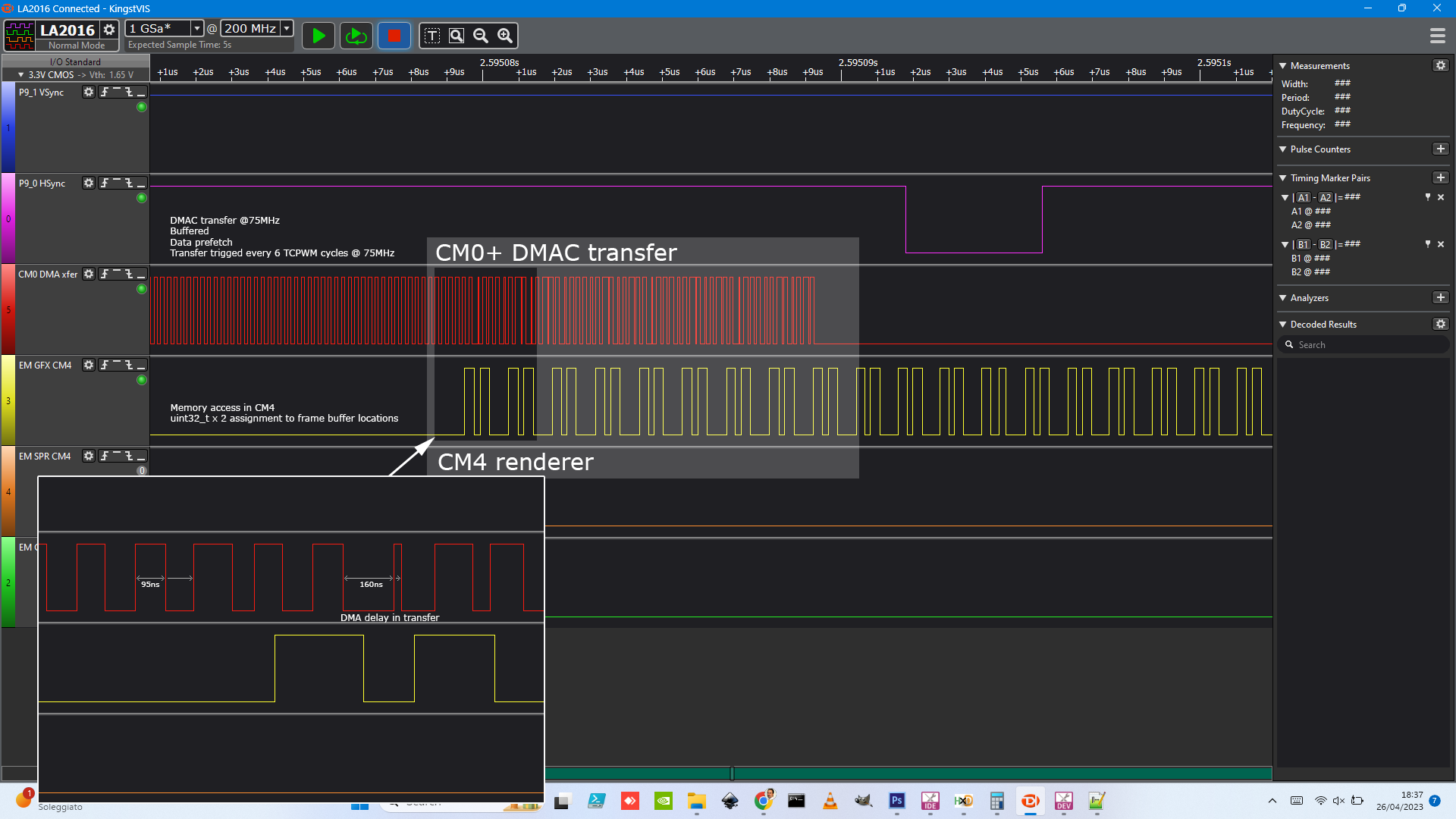Image resolution: width=1456 pixels, height=819 pixels.
Task: Toggle P9_0 HSync channel green indicator
Action: 141,198
